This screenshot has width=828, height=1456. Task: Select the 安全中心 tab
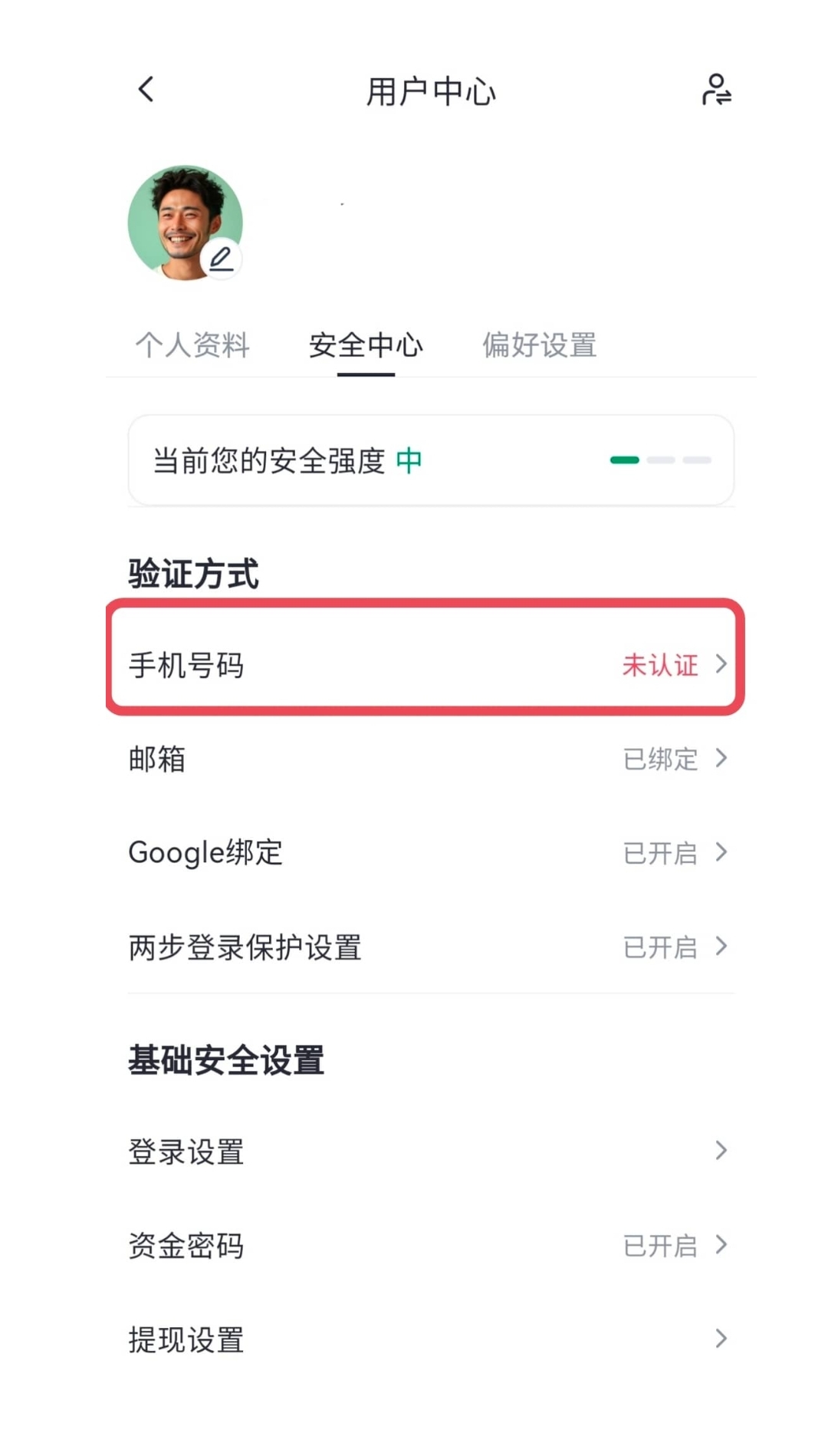click(x=366, y=345)
